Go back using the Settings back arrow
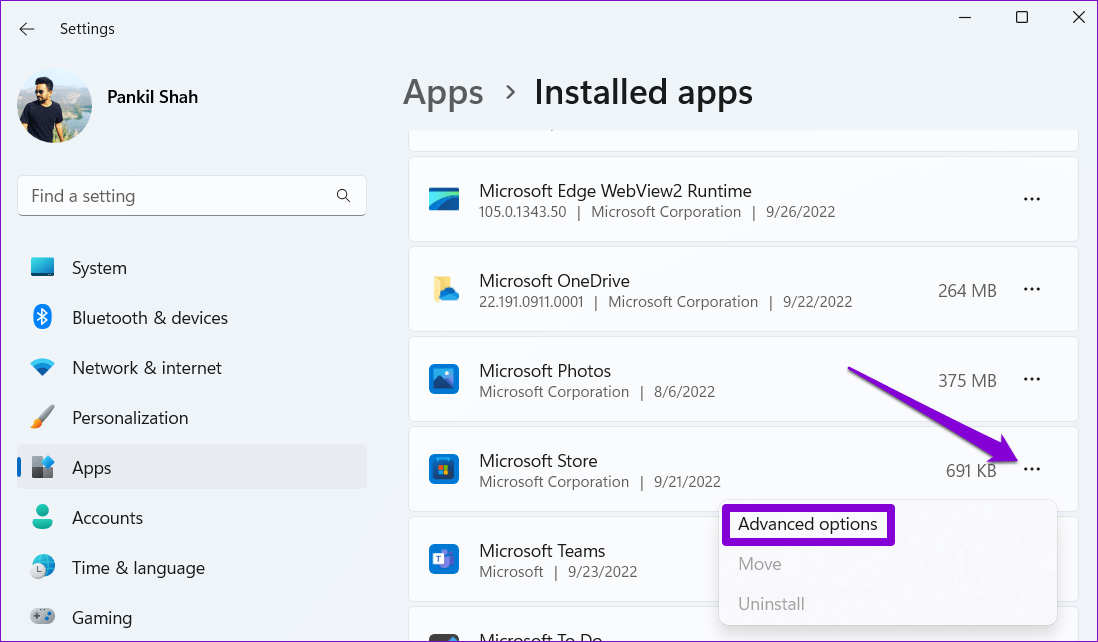Screen dimensions: 1098x642 click(x=27, y=29)
